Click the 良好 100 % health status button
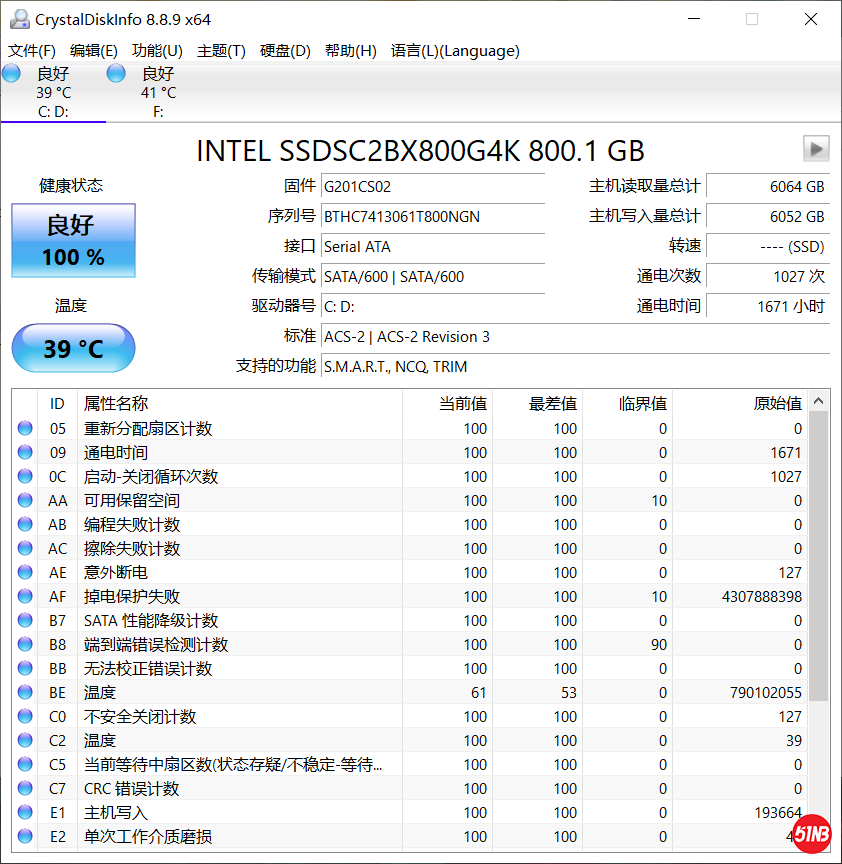This screenshot has height=864, width=842. (x=73, y=240)
